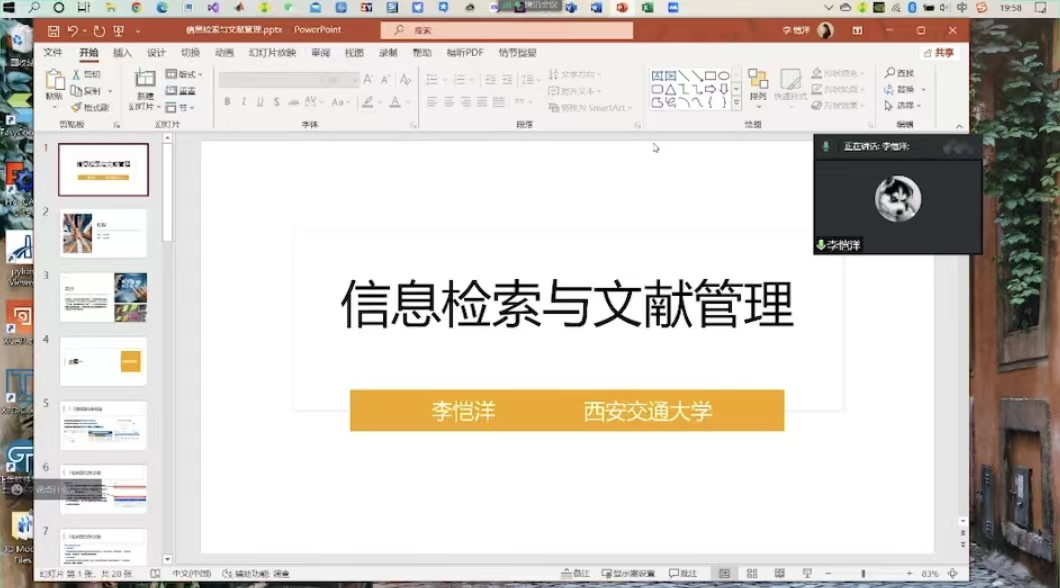Open the File tab
1060x588 pixels.
[53, 53]
